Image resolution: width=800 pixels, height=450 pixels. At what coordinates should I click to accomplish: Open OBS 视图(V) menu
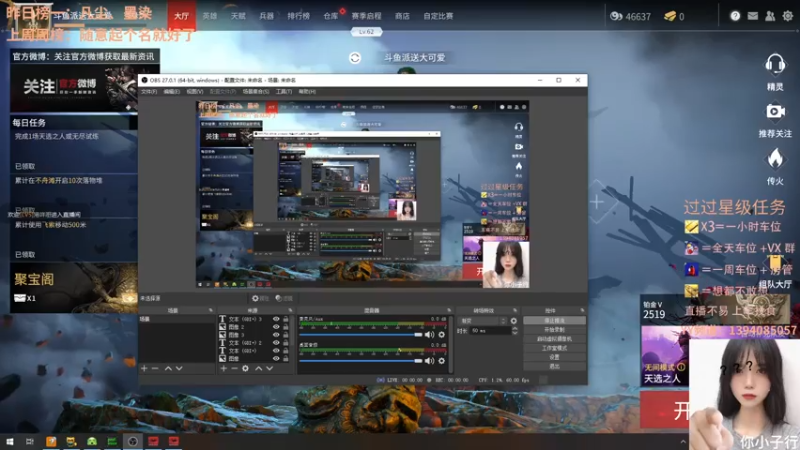click(195, 92)
